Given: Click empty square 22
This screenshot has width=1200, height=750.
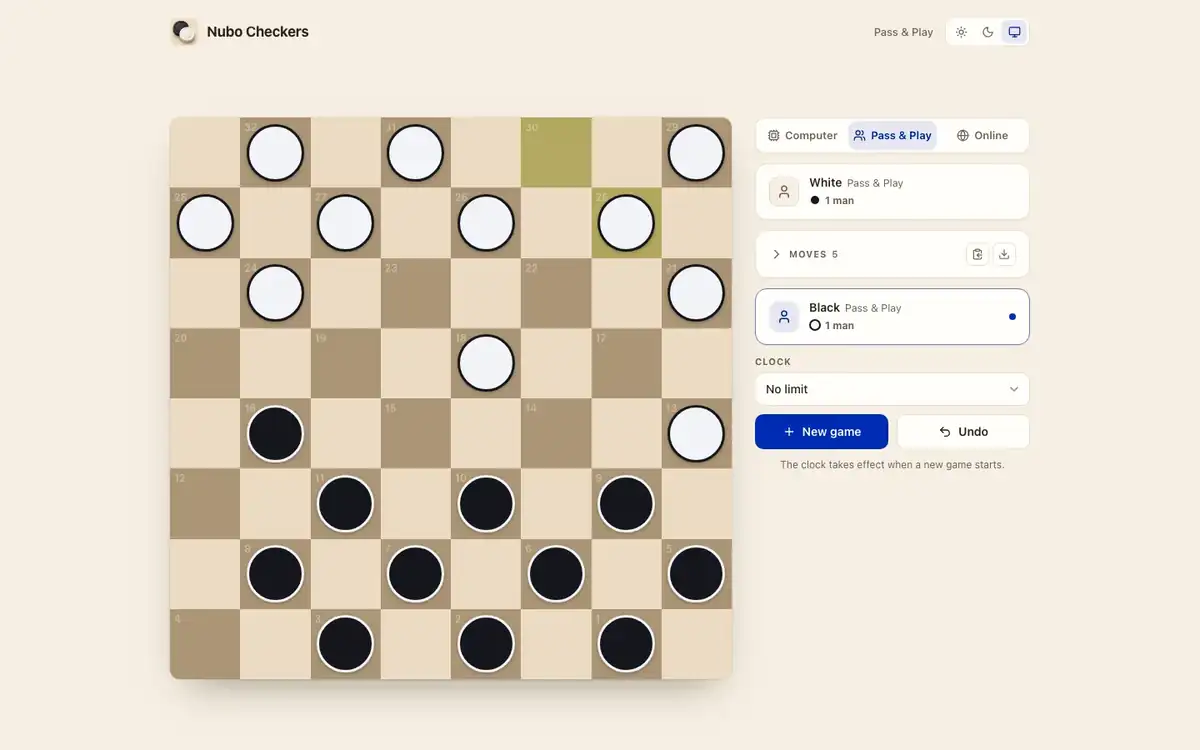Looking at the screenshot, I should pos(556,293).
